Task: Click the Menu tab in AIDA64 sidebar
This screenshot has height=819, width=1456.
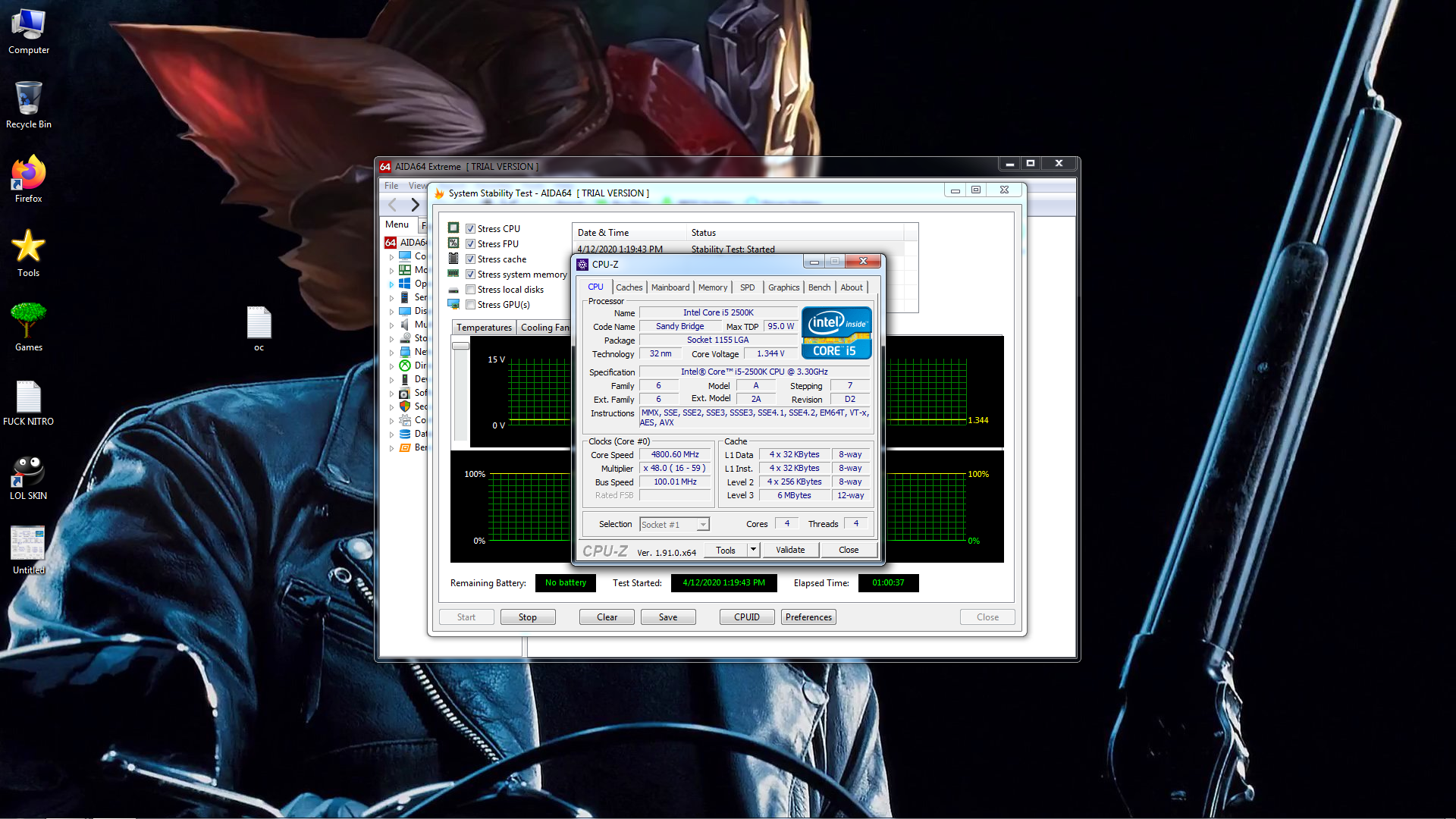Action: tap(397, 224)
